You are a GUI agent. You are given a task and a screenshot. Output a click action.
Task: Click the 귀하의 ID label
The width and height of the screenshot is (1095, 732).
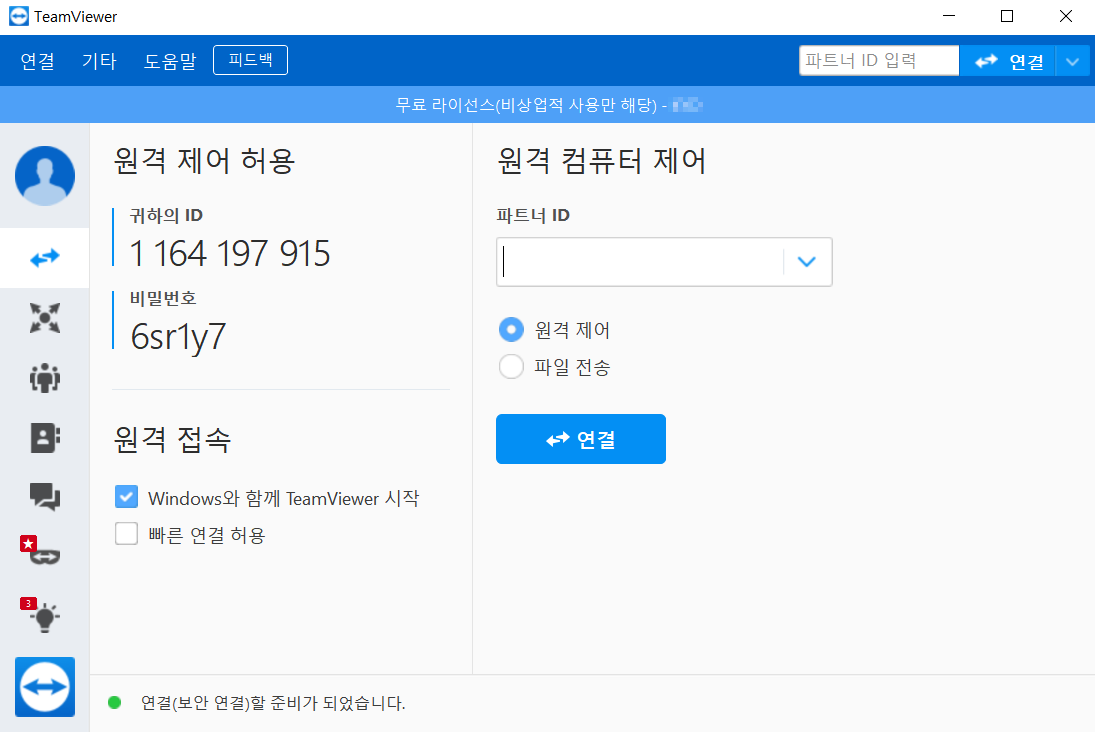[166, 215]
